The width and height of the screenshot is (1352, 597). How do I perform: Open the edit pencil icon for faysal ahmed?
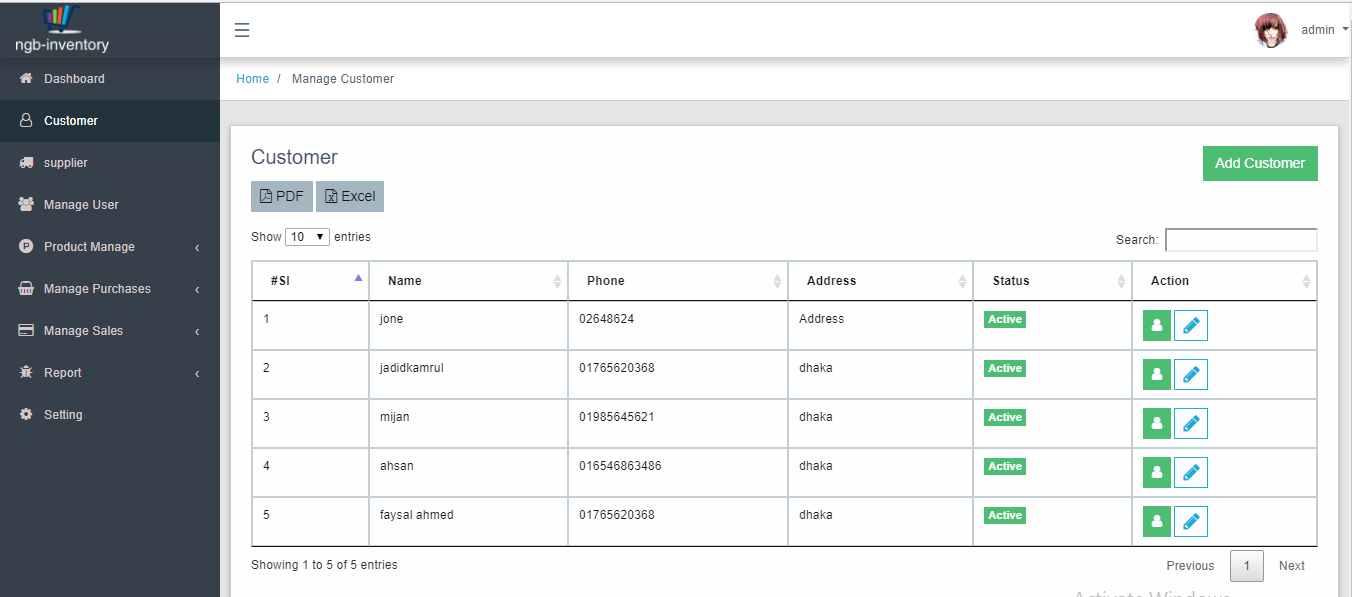point(1190,521)
